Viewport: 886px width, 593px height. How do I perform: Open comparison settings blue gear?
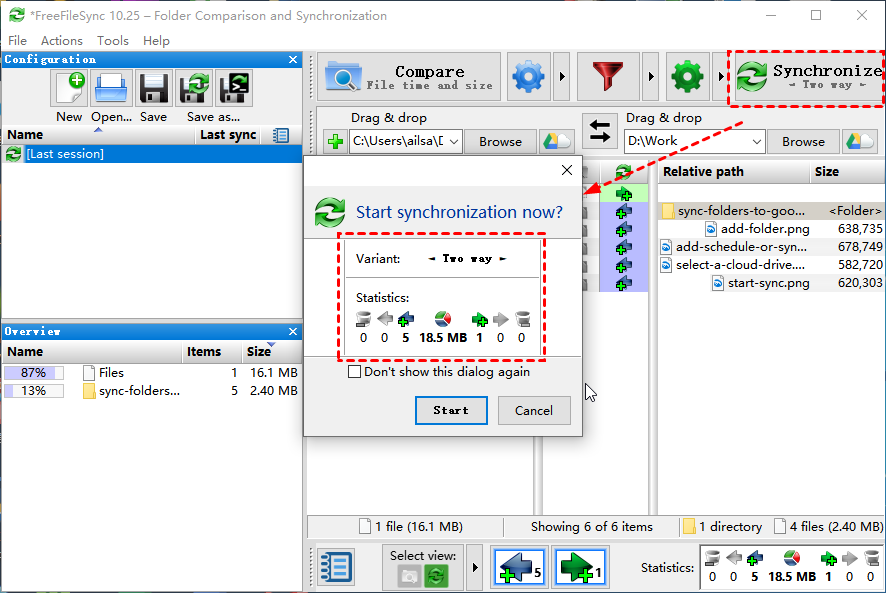[x=529, y=77]
